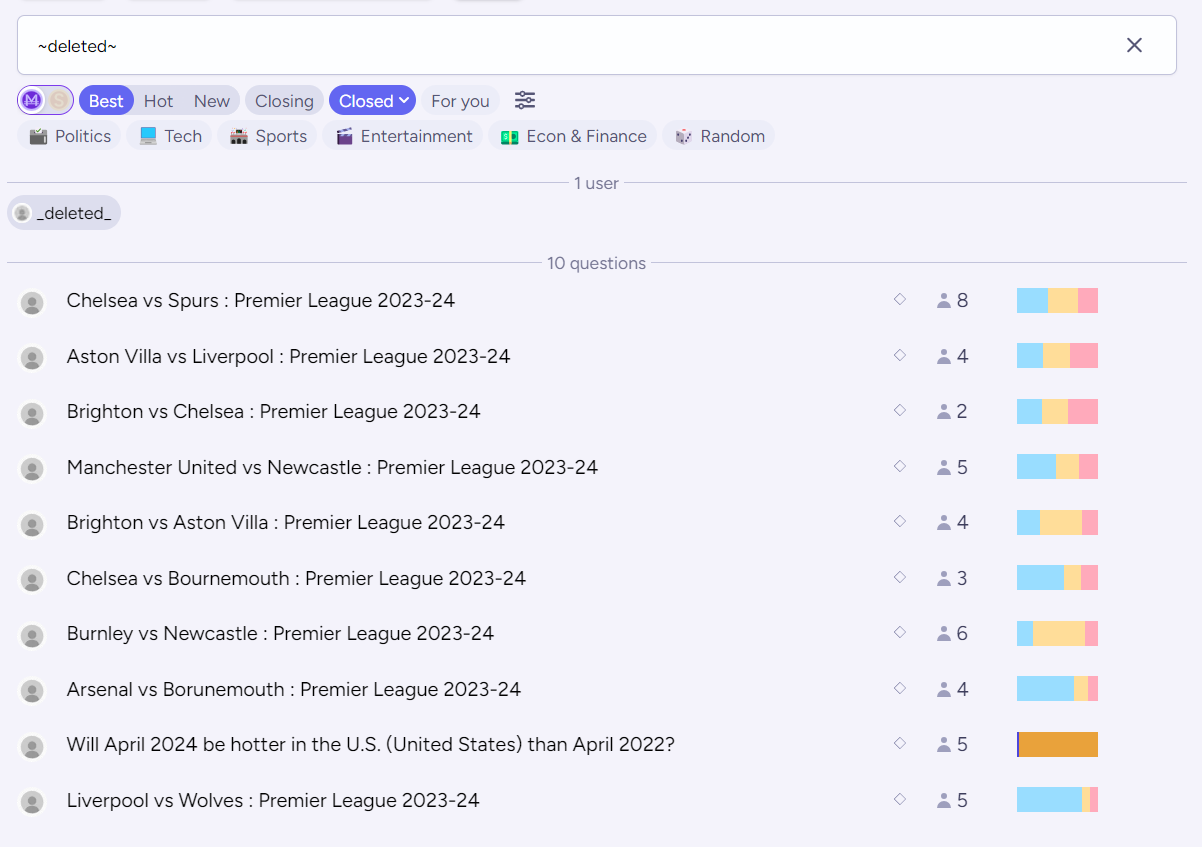
Task: Click the 8 traders count on Chelsea vs Spurs
Action: [952, 300]
